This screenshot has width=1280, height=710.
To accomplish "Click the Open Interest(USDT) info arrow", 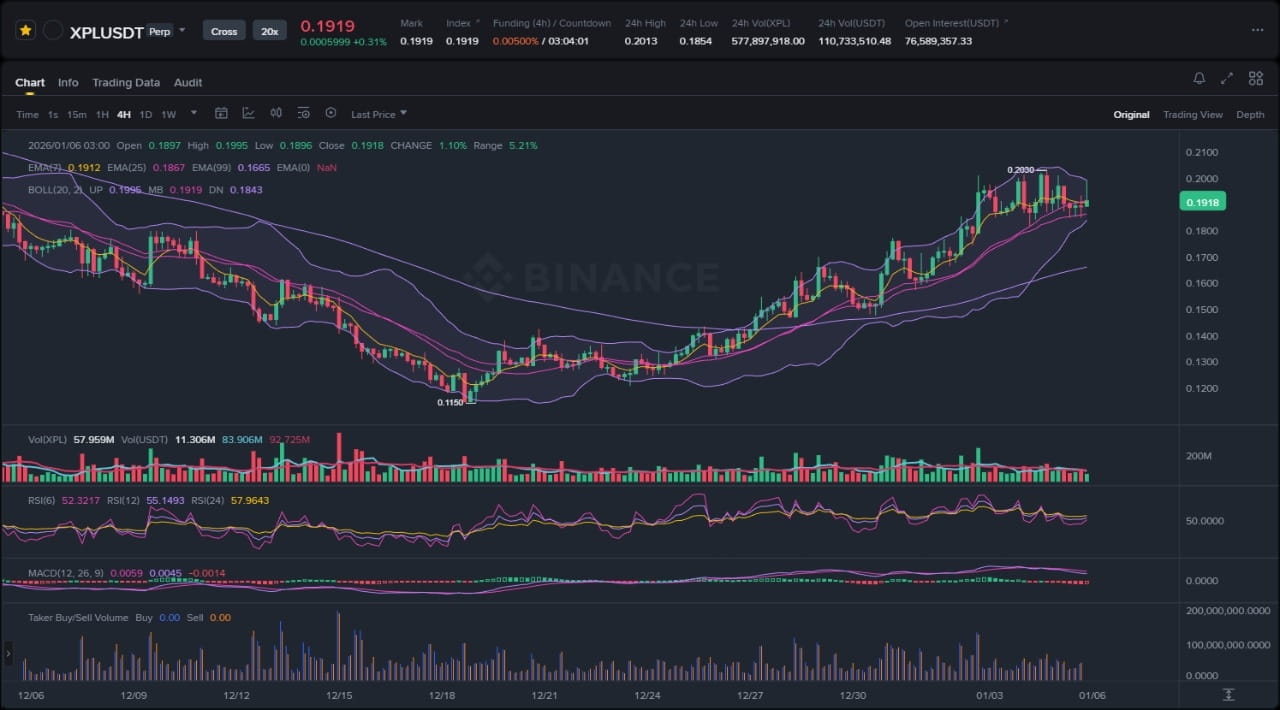I will click(x=1005, y=22).
